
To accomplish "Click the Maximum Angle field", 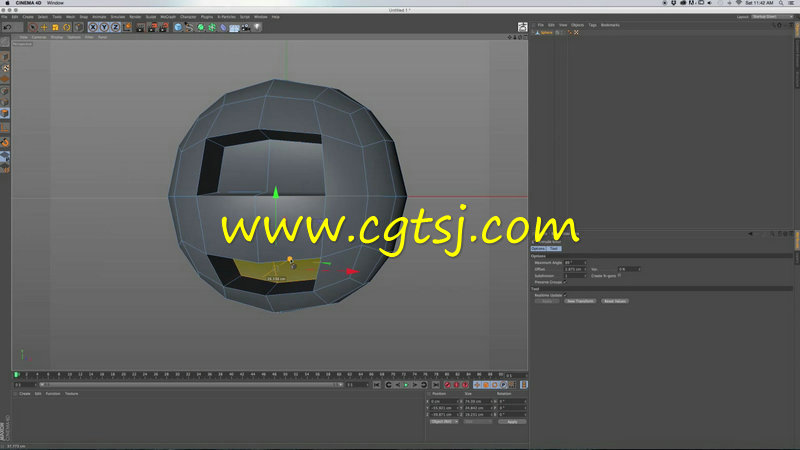I will click(574, 263).
